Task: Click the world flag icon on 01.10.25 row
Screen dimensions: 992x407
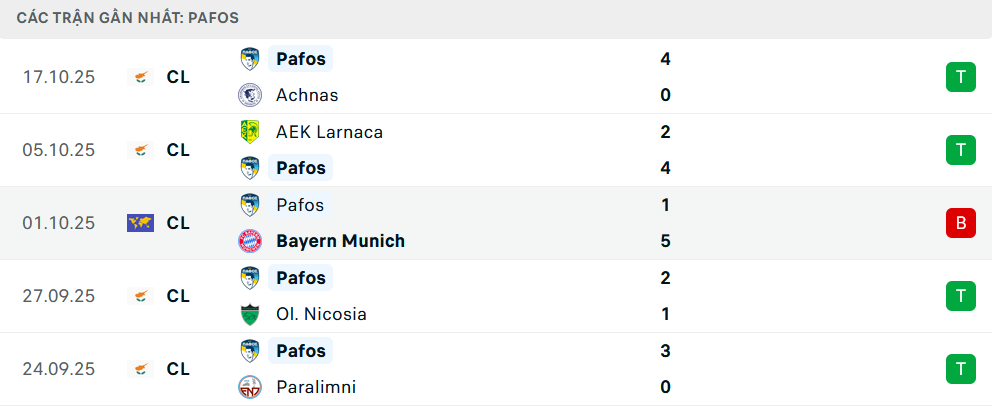Action: click(140, 223)
